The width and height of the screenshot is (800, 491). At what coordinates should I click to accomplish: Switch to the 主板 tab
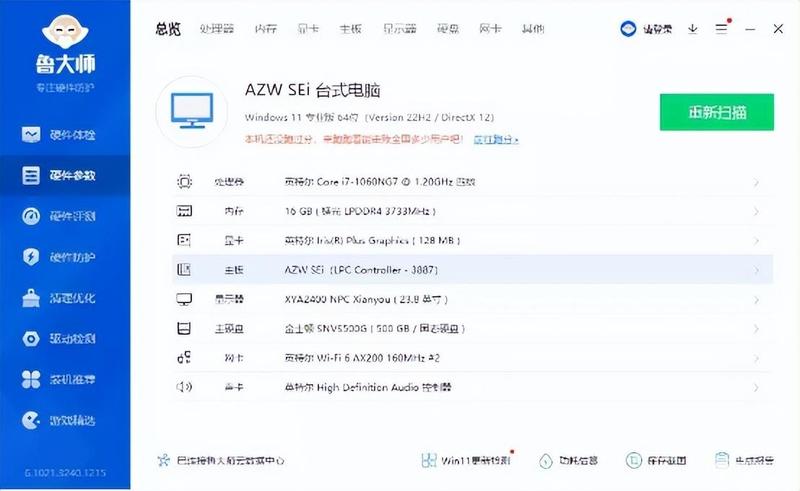pos(351,29)
